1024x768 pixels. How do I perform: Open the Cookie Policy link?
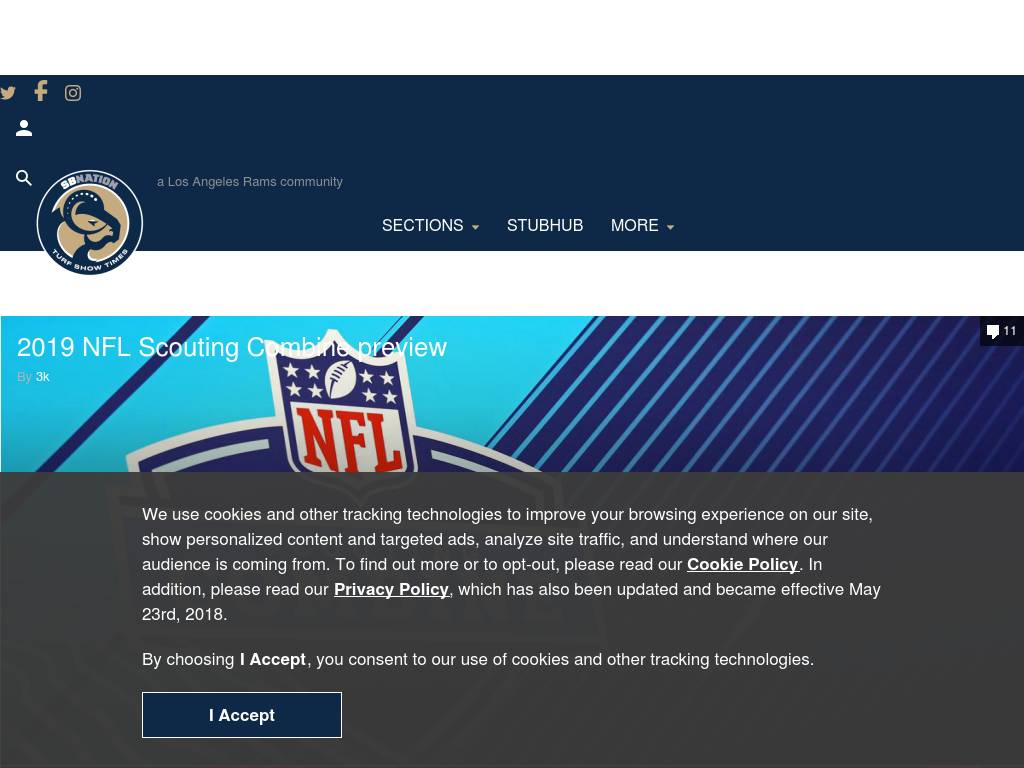pos(742,564)
